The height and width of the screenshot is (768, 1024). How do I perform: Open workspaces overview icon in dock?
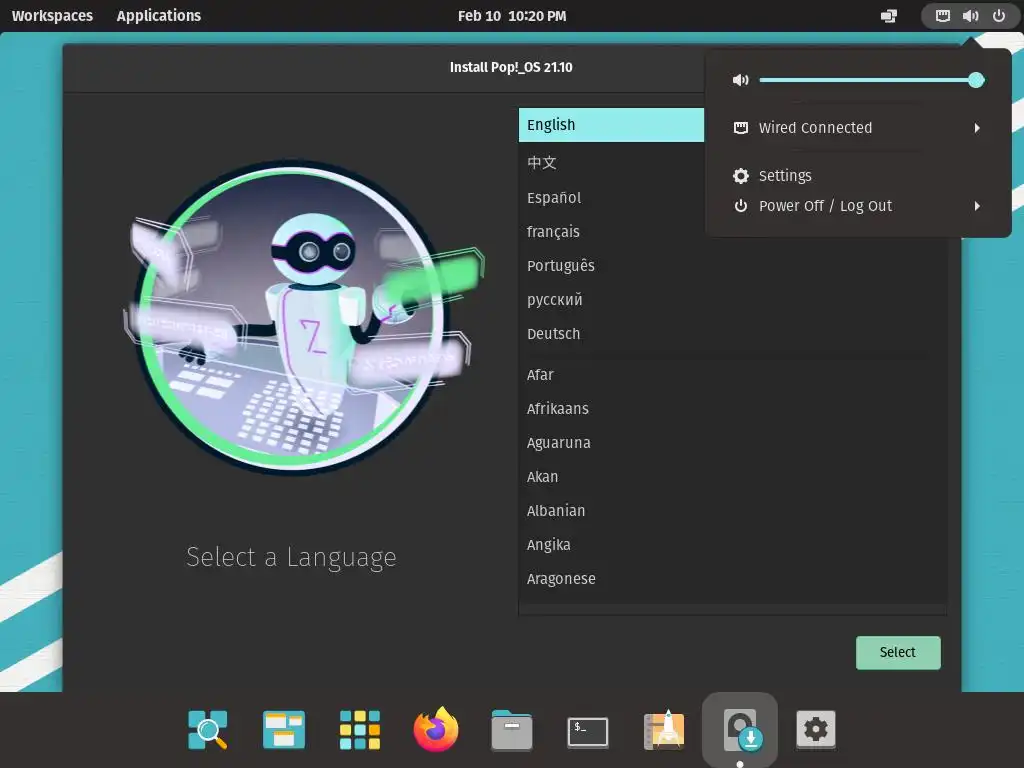[x=284, y=729]
